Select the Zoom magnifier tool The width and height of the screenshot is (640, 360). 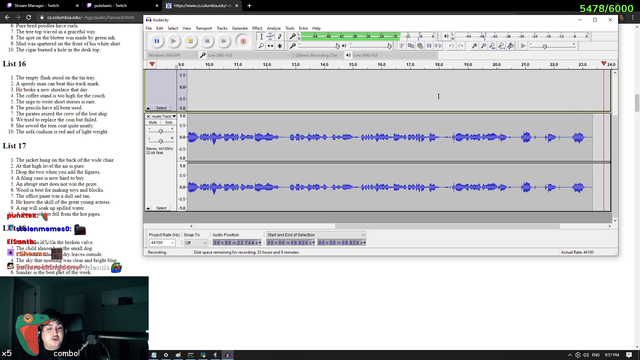[261, 46]
